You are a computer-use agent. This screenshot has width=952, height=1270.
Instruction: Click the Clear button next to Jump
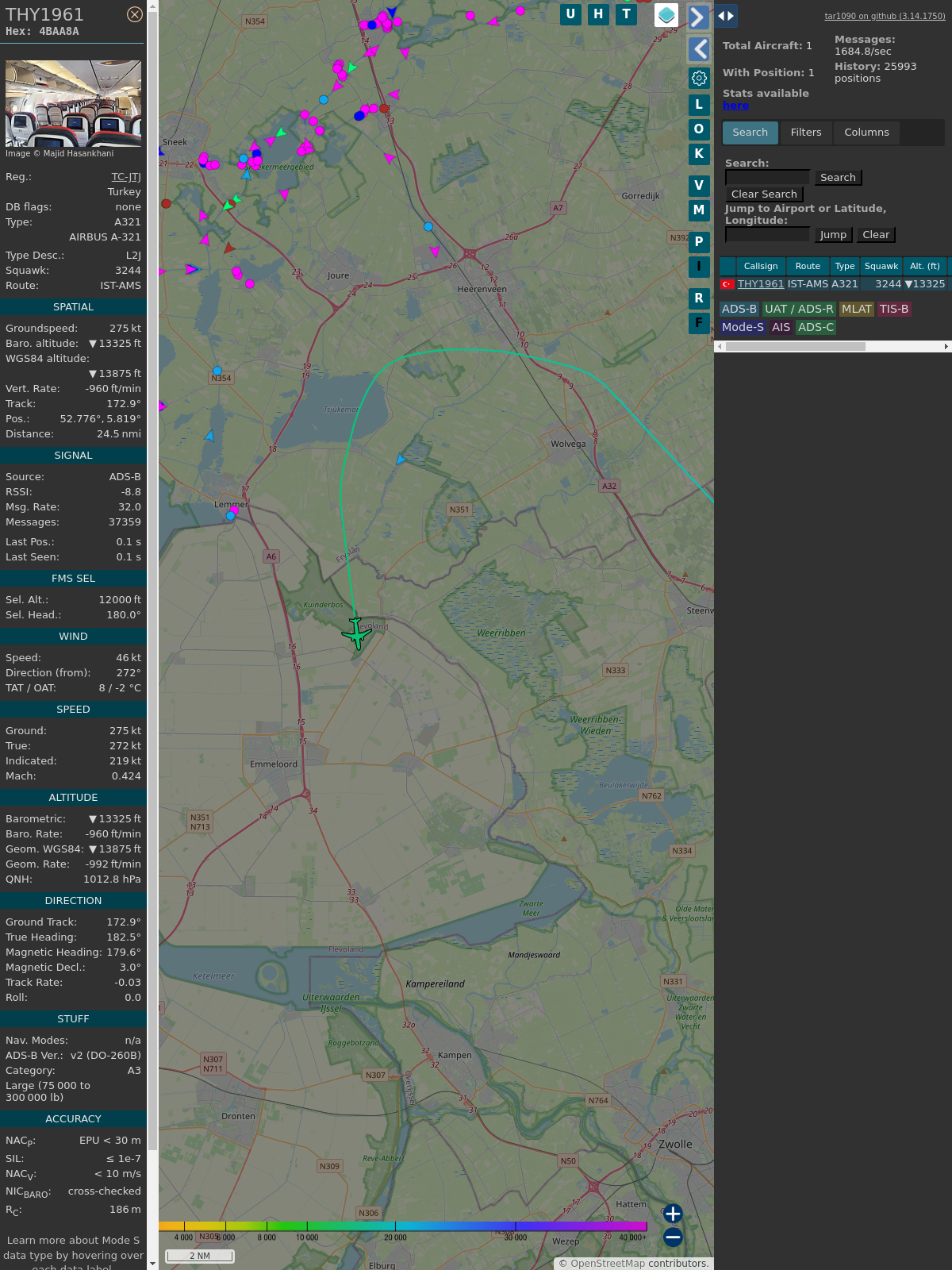[876, 235]
